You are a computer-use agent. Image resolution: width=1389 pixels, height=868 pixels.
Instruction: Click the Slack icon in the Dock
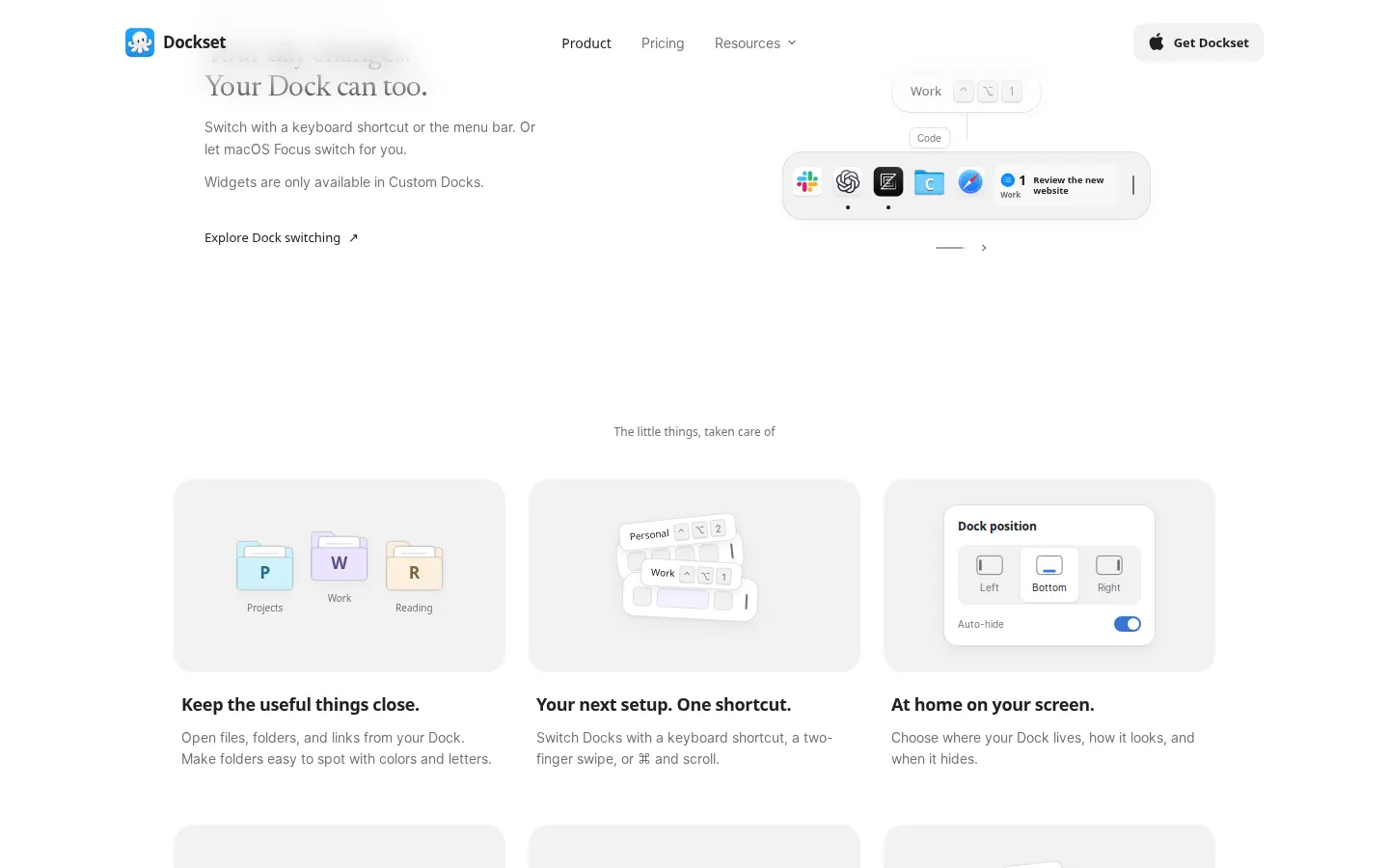807,181
